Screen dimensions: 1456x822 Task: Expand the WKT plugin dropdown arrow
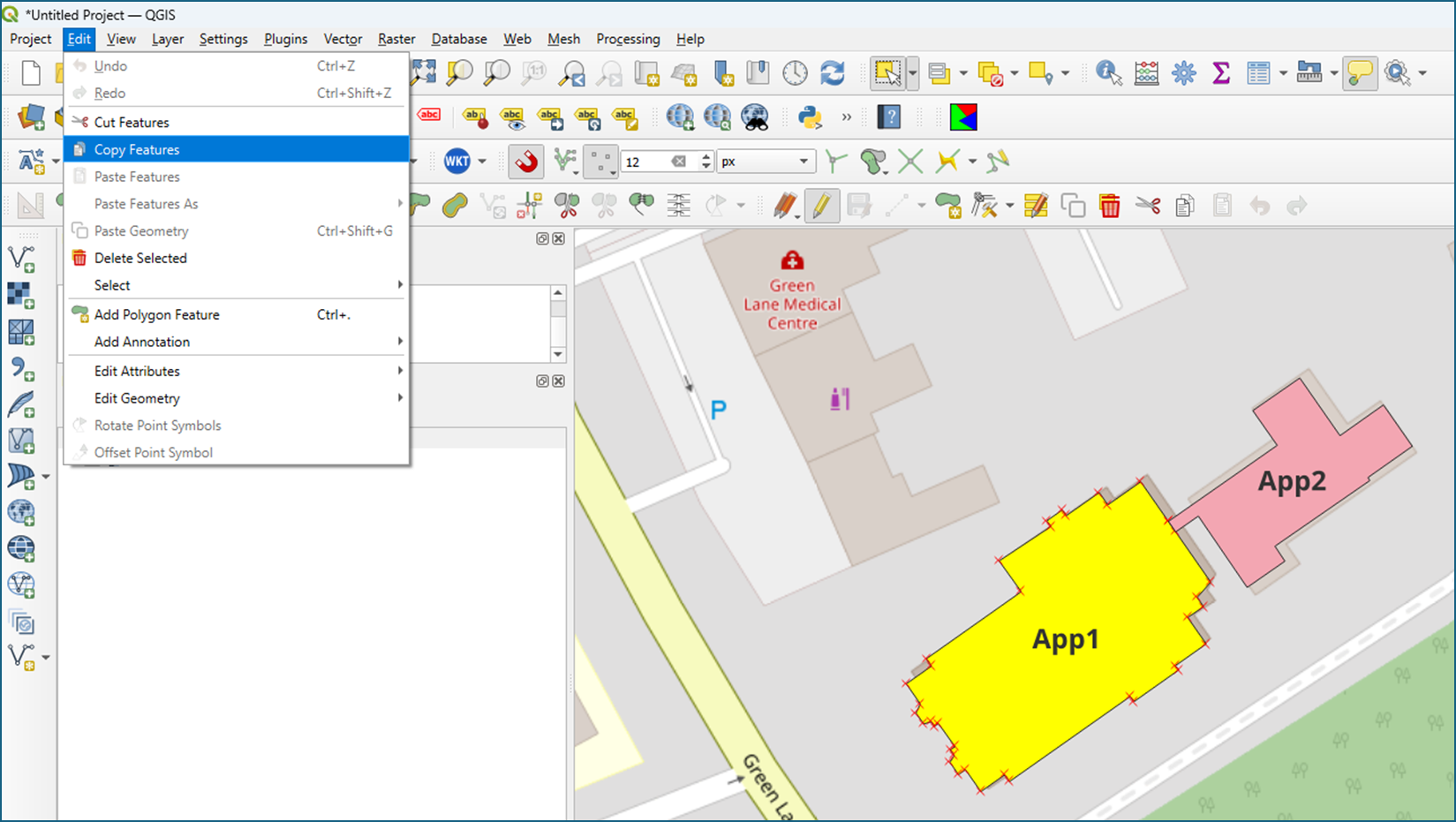click(x=482, y=162)
